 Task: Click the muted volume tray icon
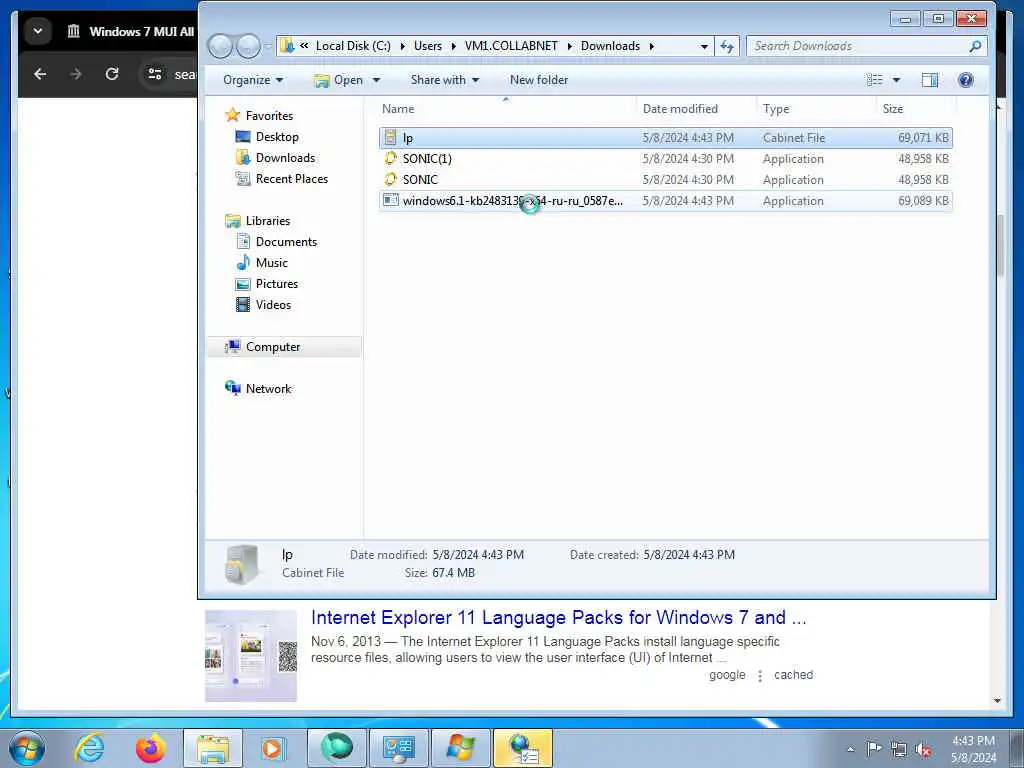coord(923,749)
